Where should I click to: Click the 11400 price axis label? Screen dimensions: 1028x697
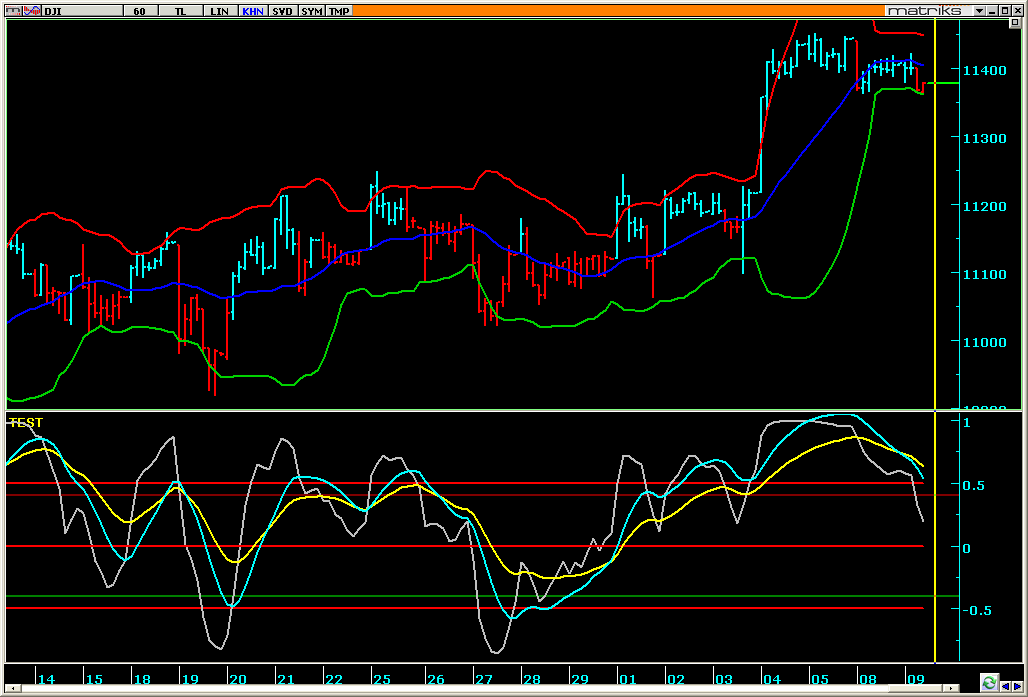(984, 70)
